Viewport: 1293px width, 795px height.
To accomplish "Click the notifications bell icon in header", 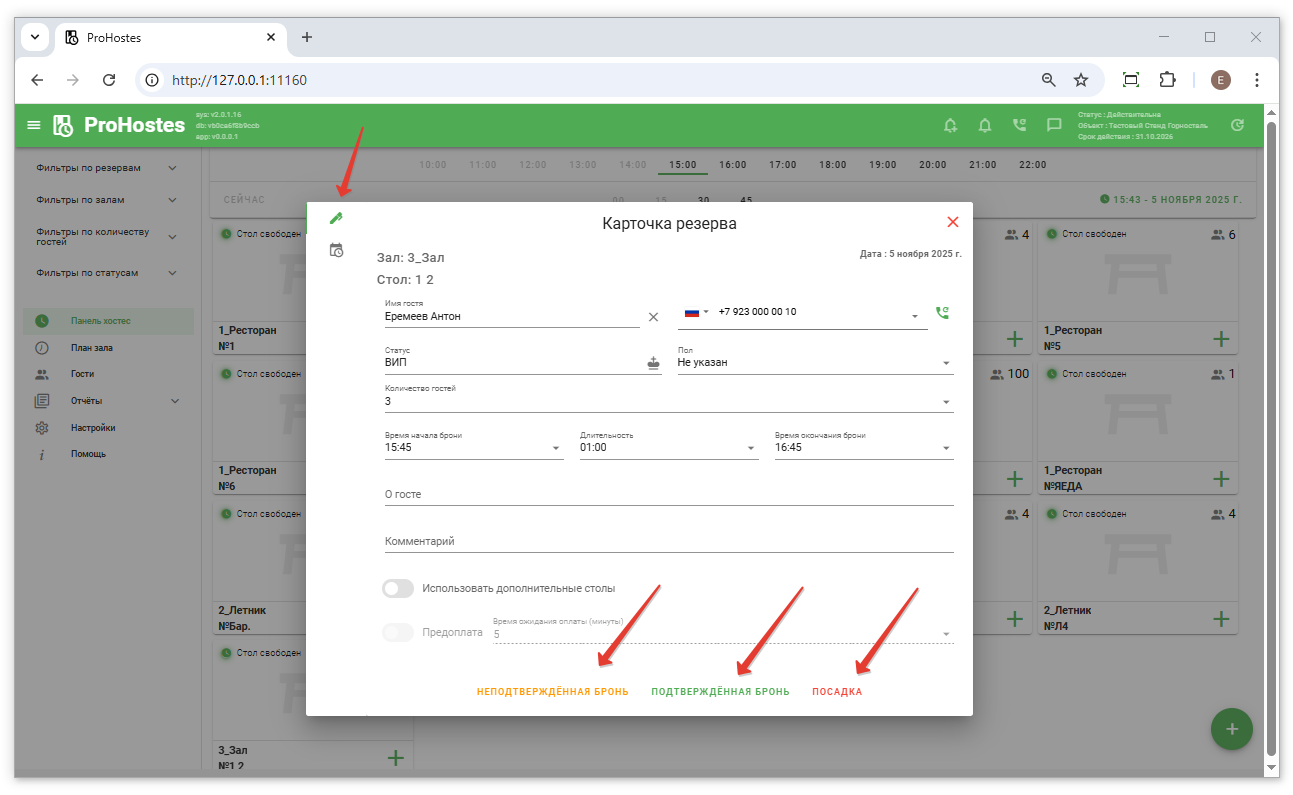I will point(985,125).
